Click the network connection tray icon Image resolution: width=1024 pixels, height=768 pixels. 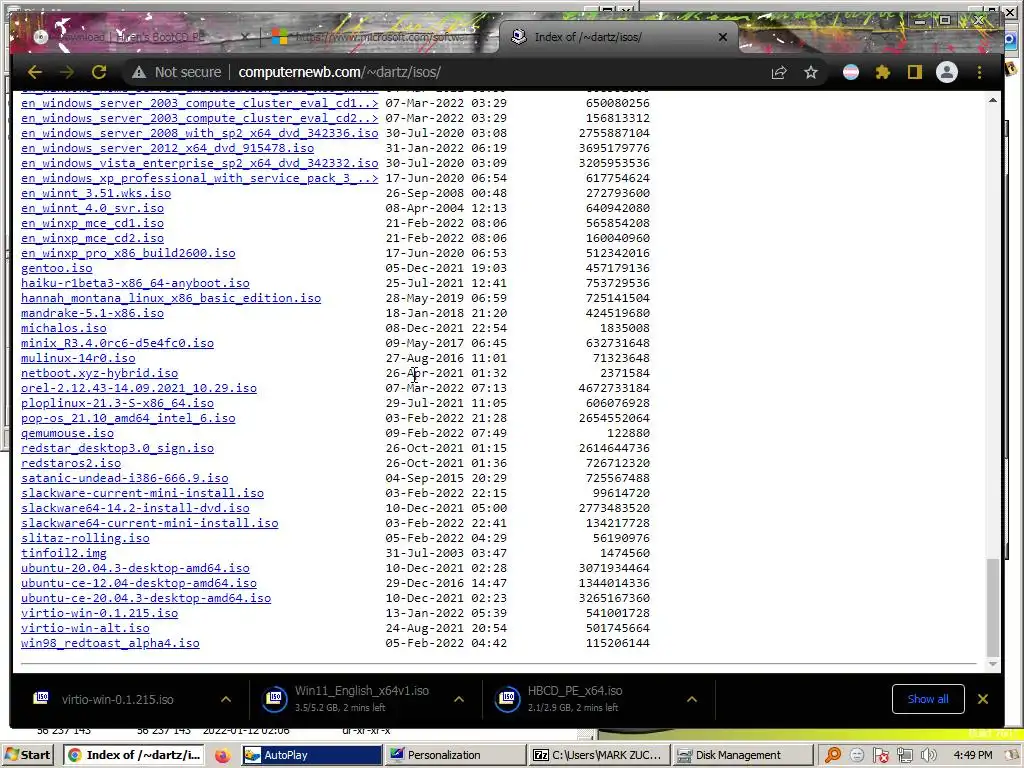[904, 756]
